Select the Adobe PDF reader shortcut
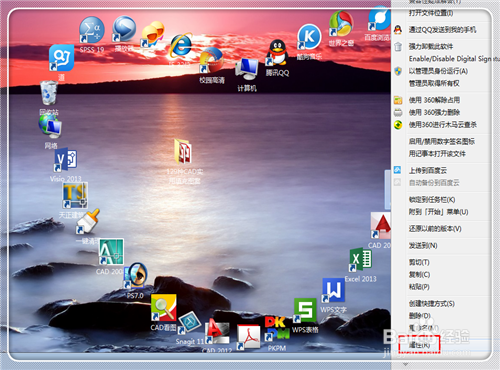The width and height of the screenshot is (500, 370). coord(249,337)
